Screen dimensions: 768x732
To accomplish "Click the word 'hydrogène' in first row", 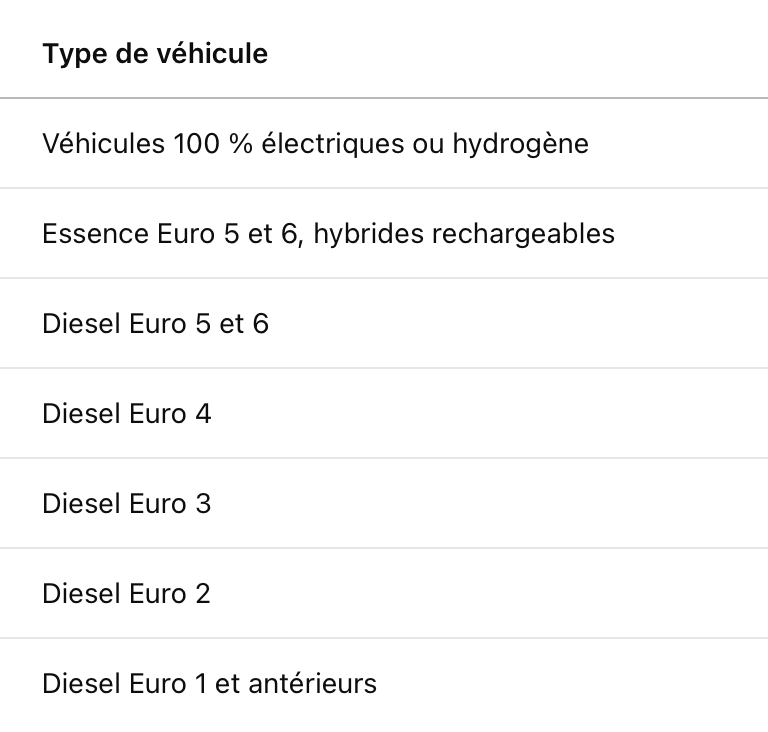I will pos(520,144).
